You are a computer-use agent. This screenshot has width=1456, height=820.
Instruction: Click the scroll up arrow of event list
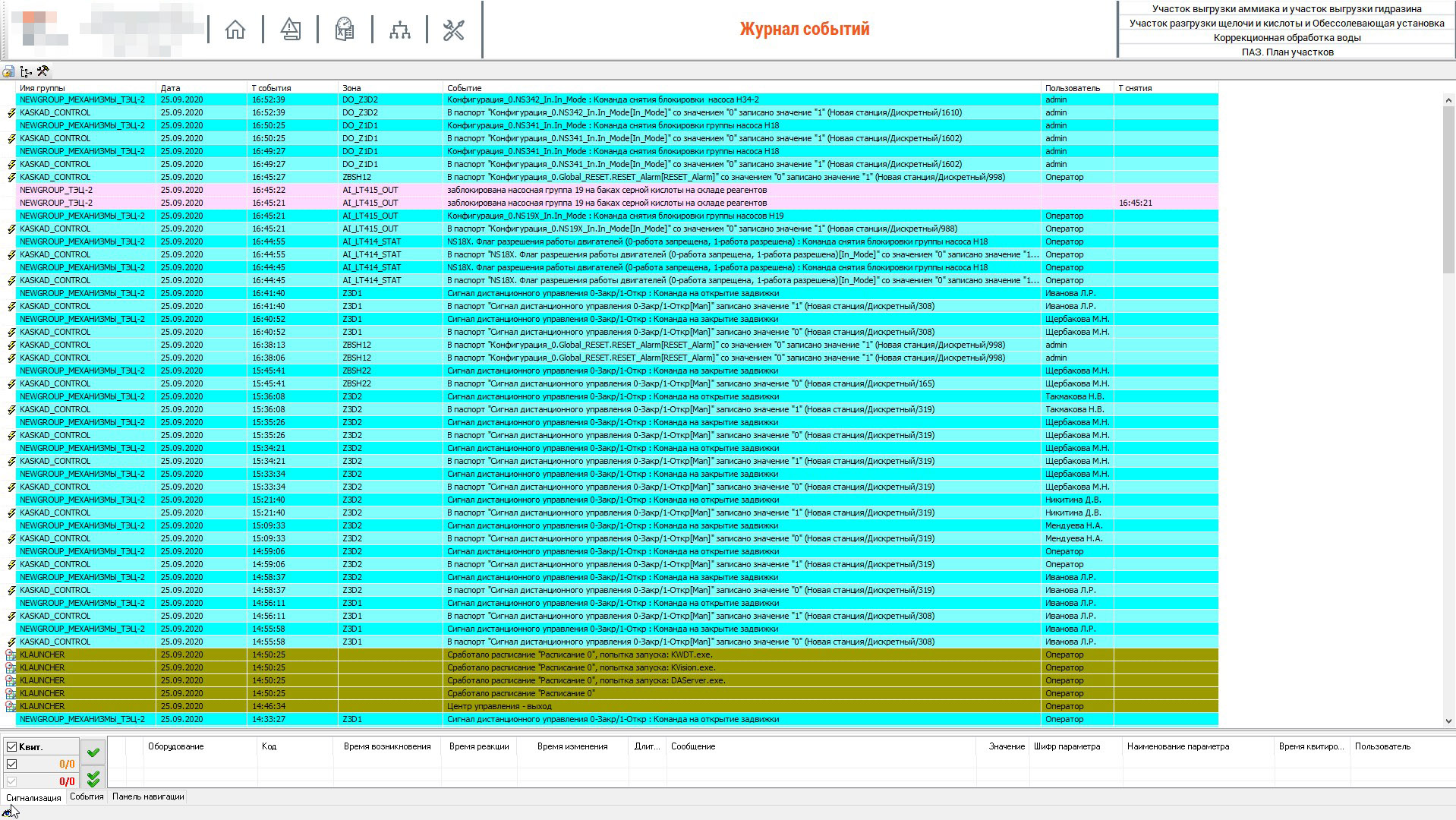pos(1448,99)
